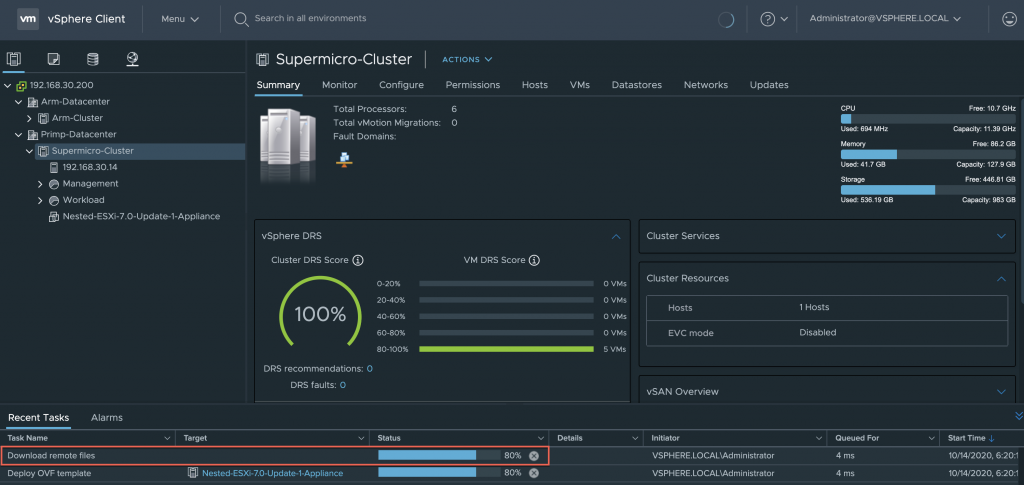Screen dimensions: 1024x485
Task: Expand the Arm-Cluster tree node
Action: pyautogui.click(x=30, y=118)
